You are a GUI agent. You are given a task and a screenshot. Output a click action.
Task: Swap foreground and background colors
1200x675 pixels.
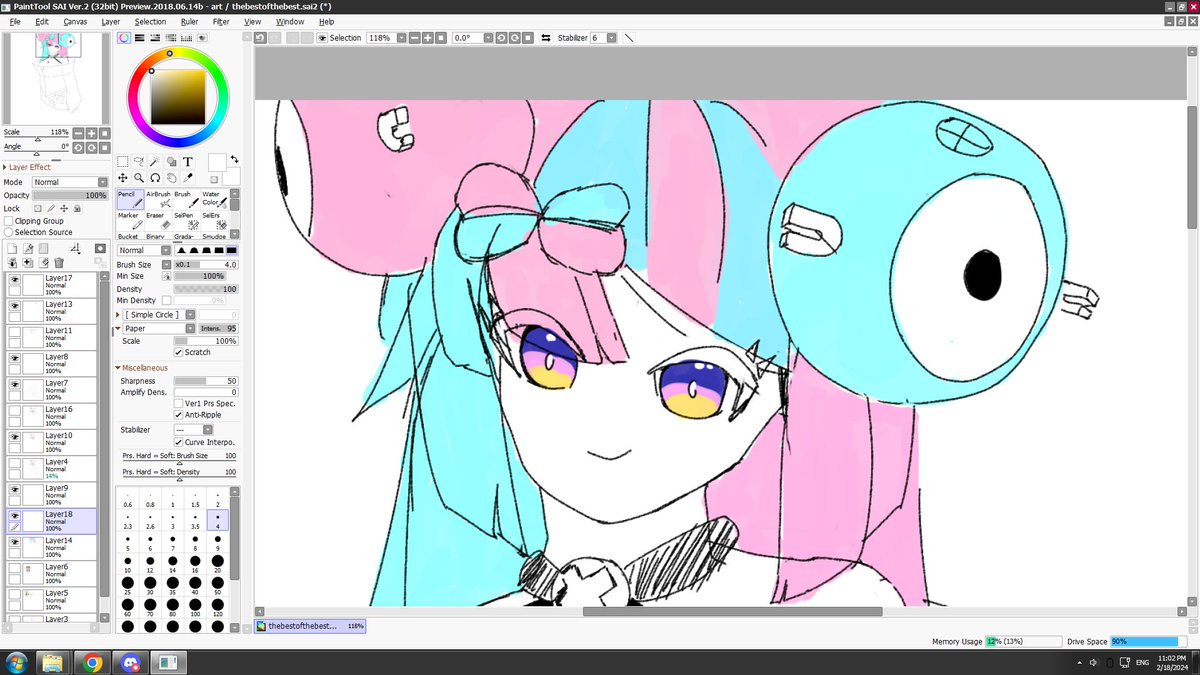[234, 159]
